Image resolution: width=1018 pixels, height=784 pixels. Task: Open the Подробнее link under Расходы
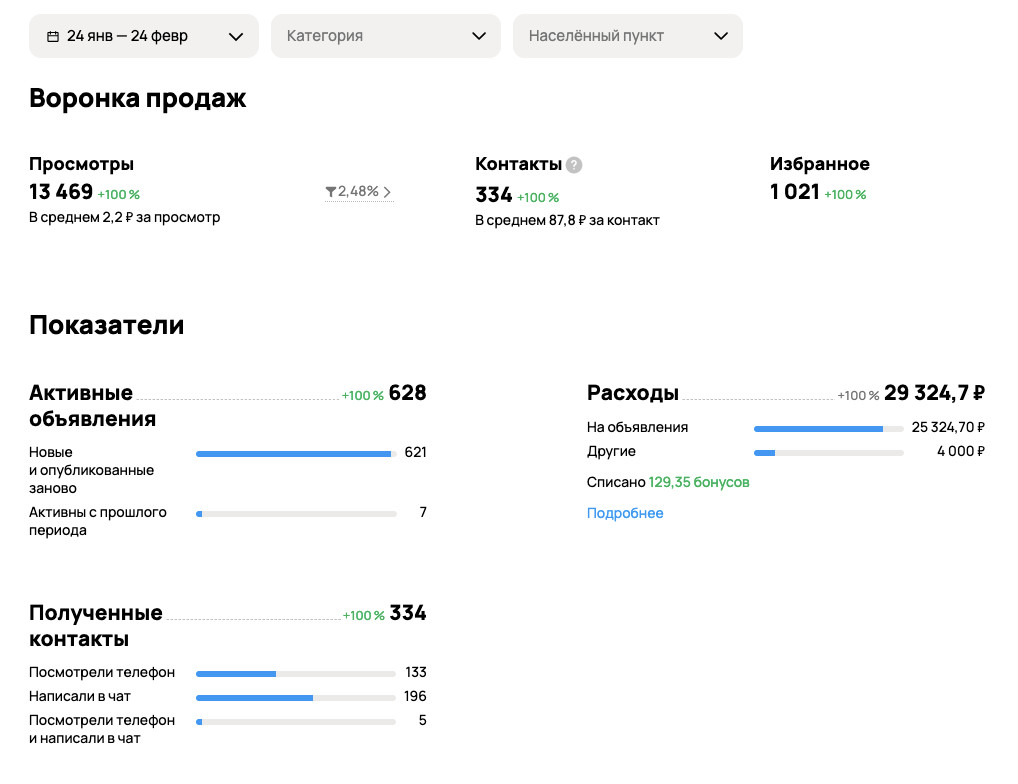click(x=625, y=513)
